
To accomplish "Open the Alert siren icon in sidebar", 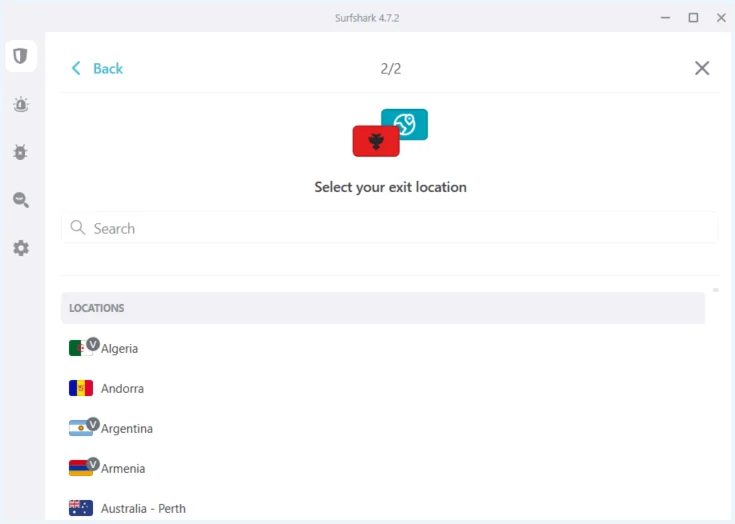I will pyautogui.click(x=21, y=105).
